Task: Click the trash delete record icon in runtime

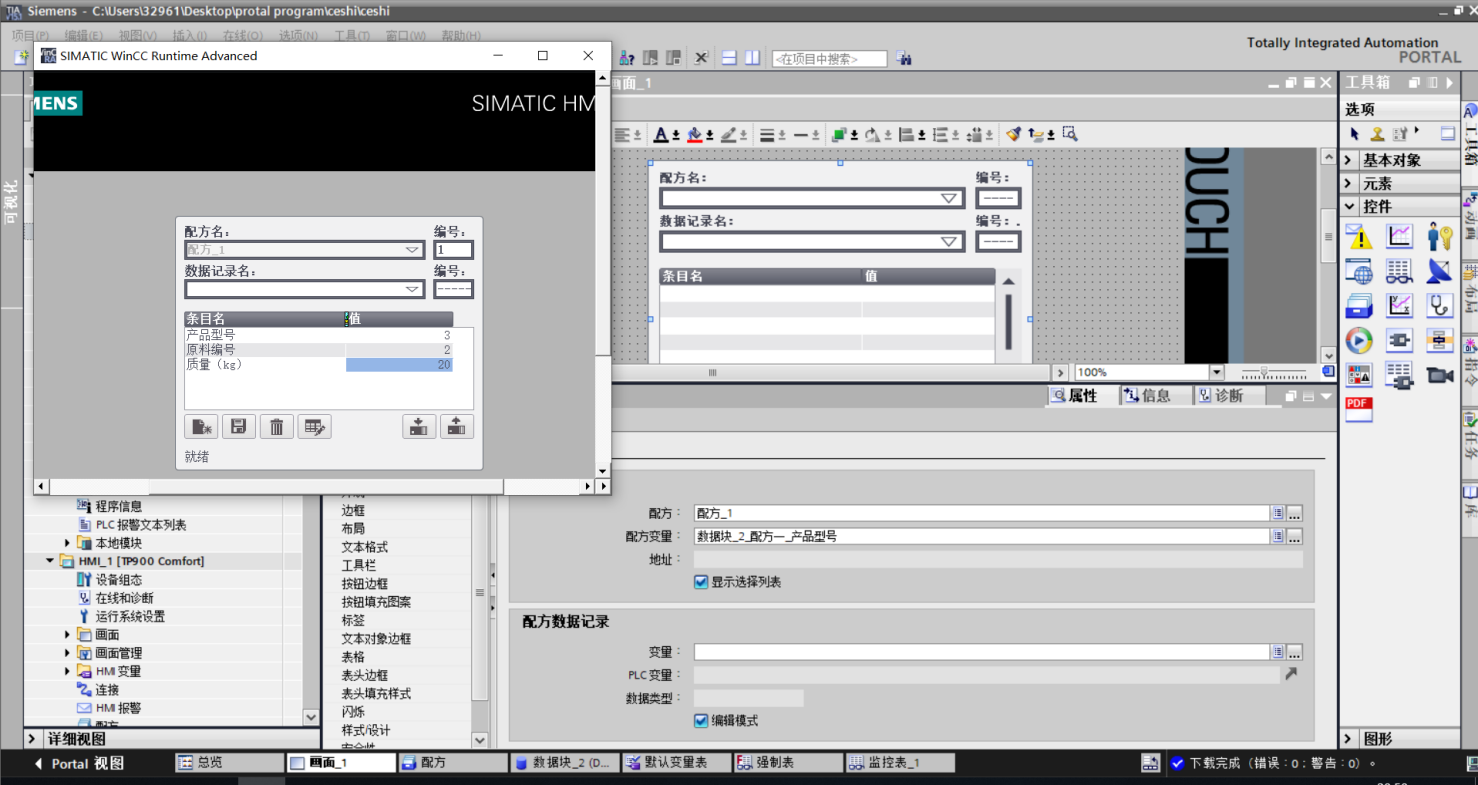Action: pos(277,427)
